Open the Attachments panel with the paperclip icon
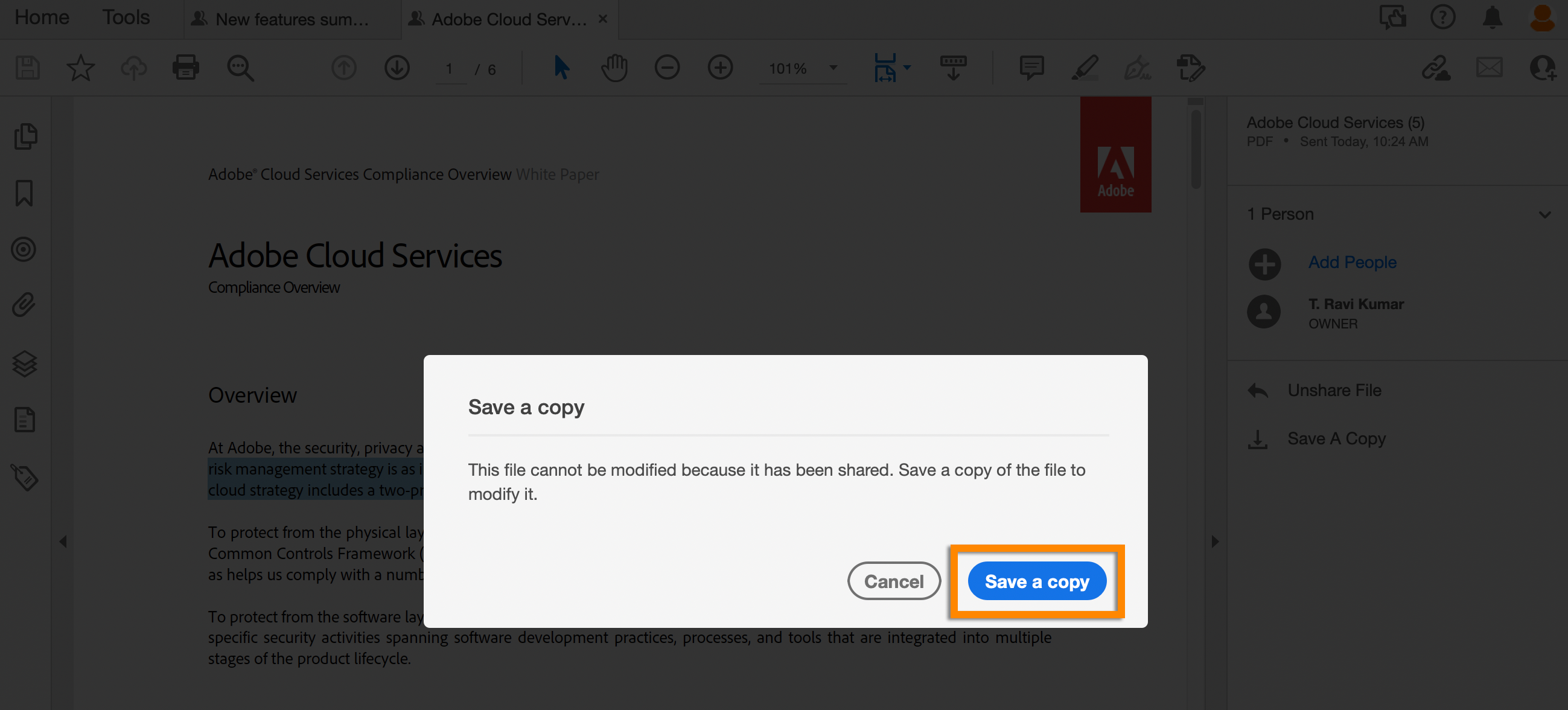 [x=23, y=305]
